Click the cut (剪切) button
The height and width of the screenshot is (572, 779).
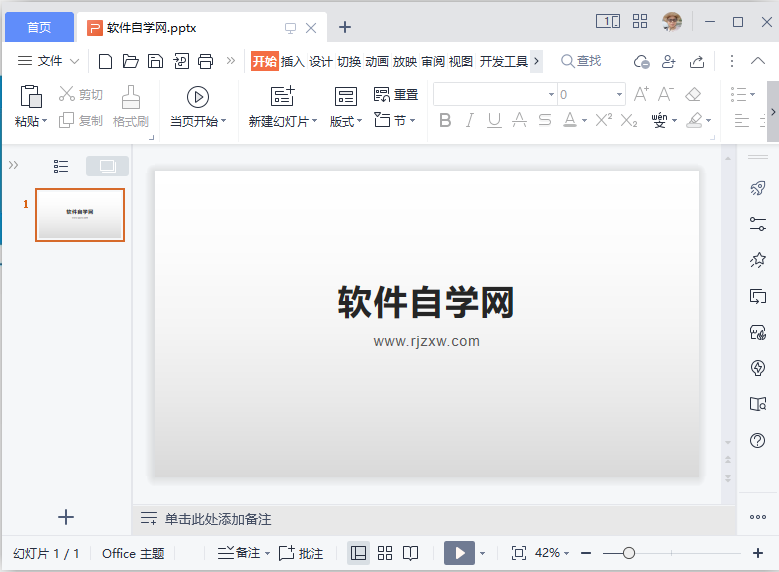tap(80, 94)
